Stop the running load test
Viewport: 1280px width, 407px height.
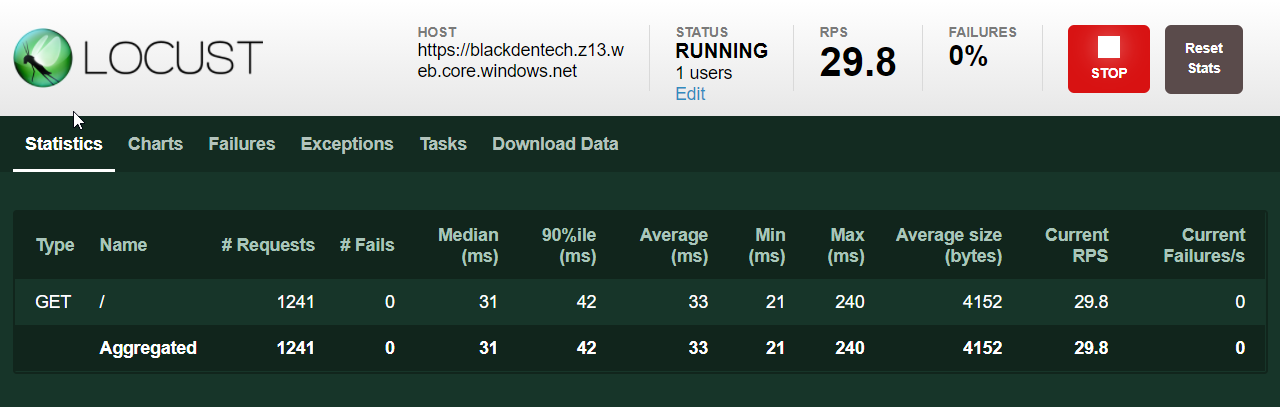1109,59
